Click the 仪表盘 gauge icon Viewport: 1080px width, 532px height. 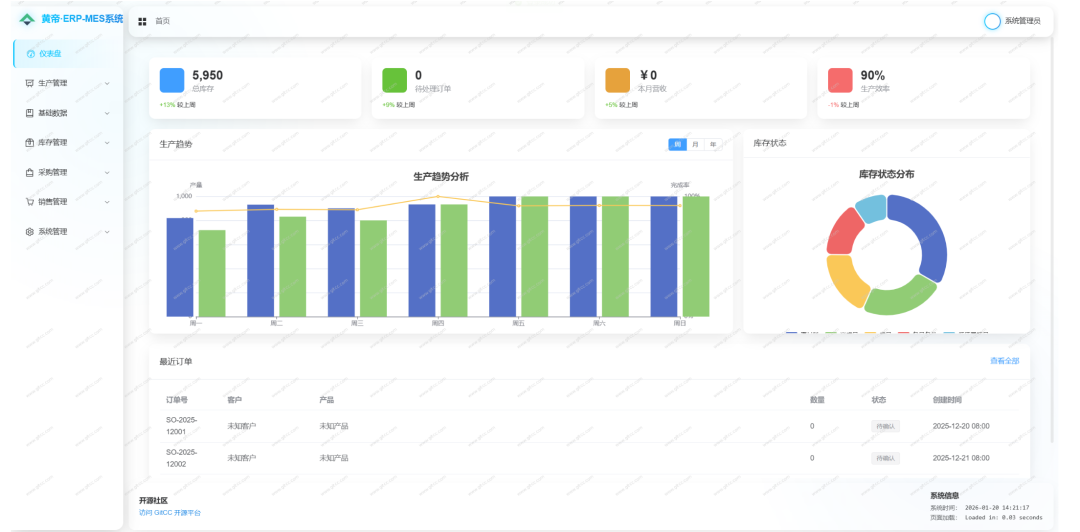coord(31,54)
